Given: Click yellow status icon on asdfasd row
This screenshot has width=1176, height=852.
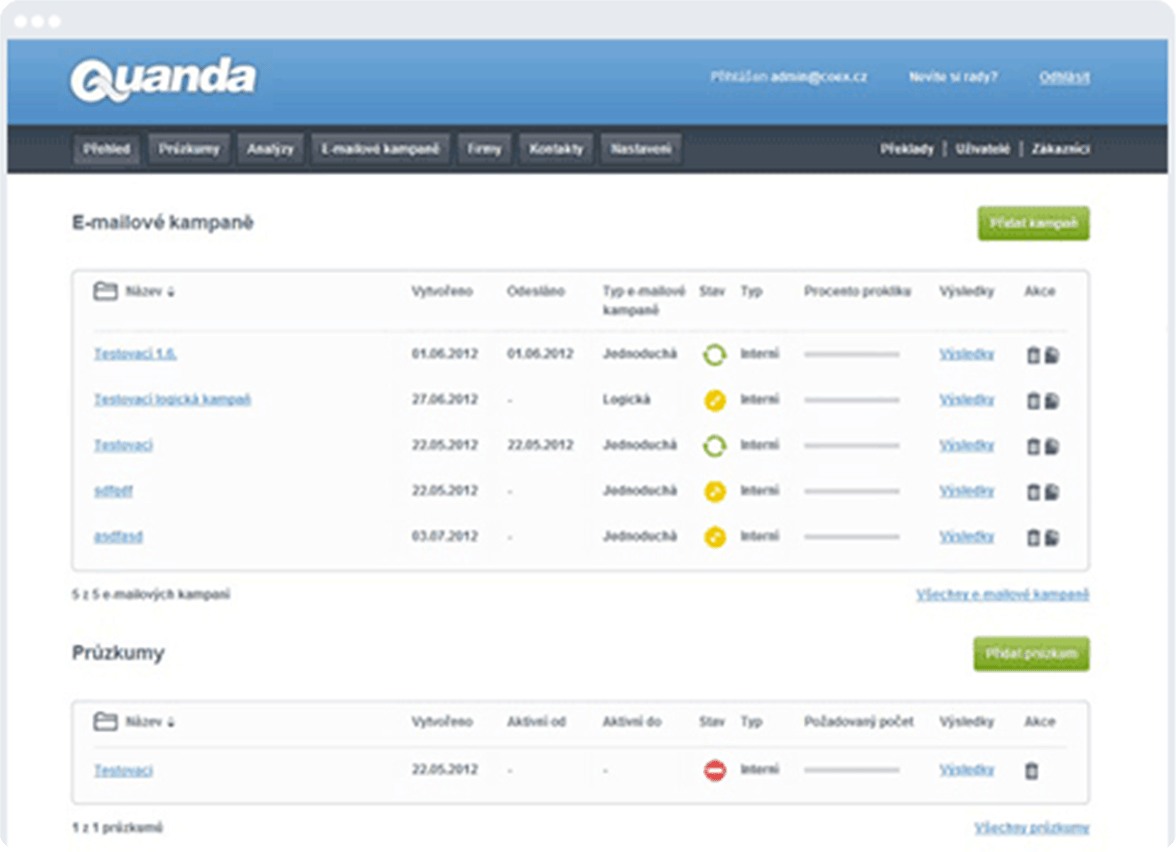Looking at the screenshot, I should click(x=714, y=537).
